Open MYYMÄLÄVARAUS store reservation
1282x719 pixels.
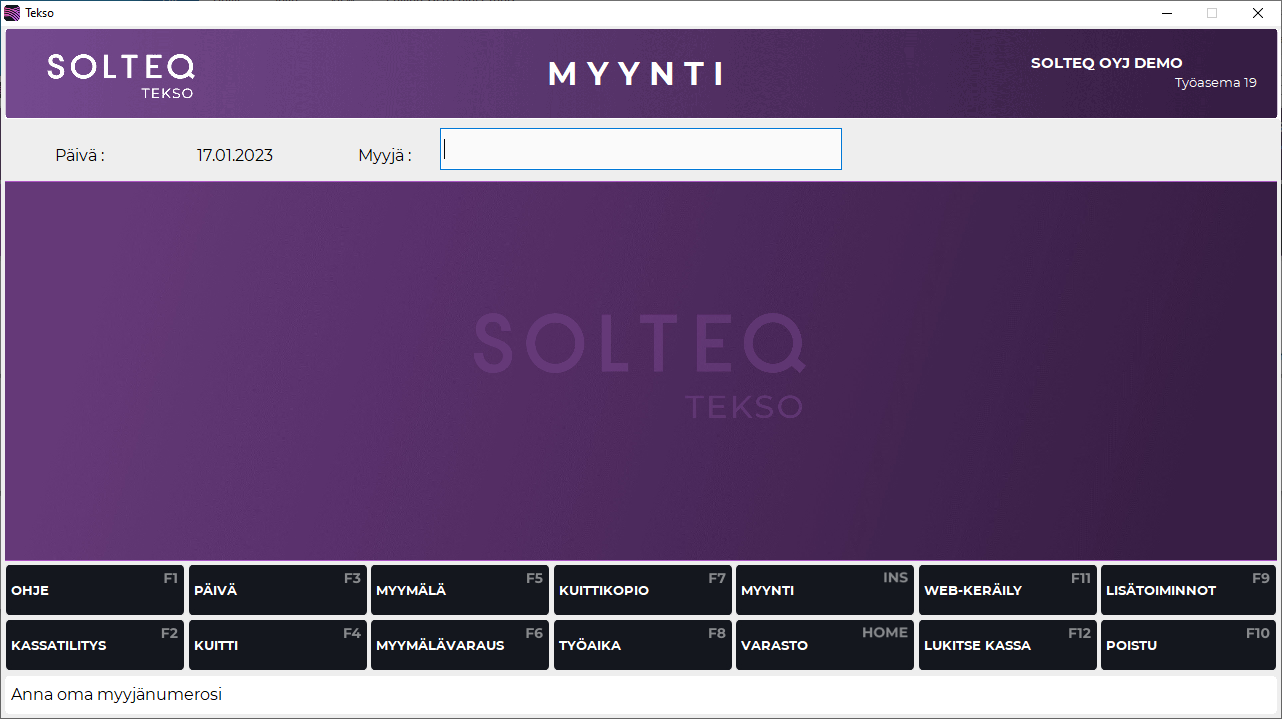460,645
